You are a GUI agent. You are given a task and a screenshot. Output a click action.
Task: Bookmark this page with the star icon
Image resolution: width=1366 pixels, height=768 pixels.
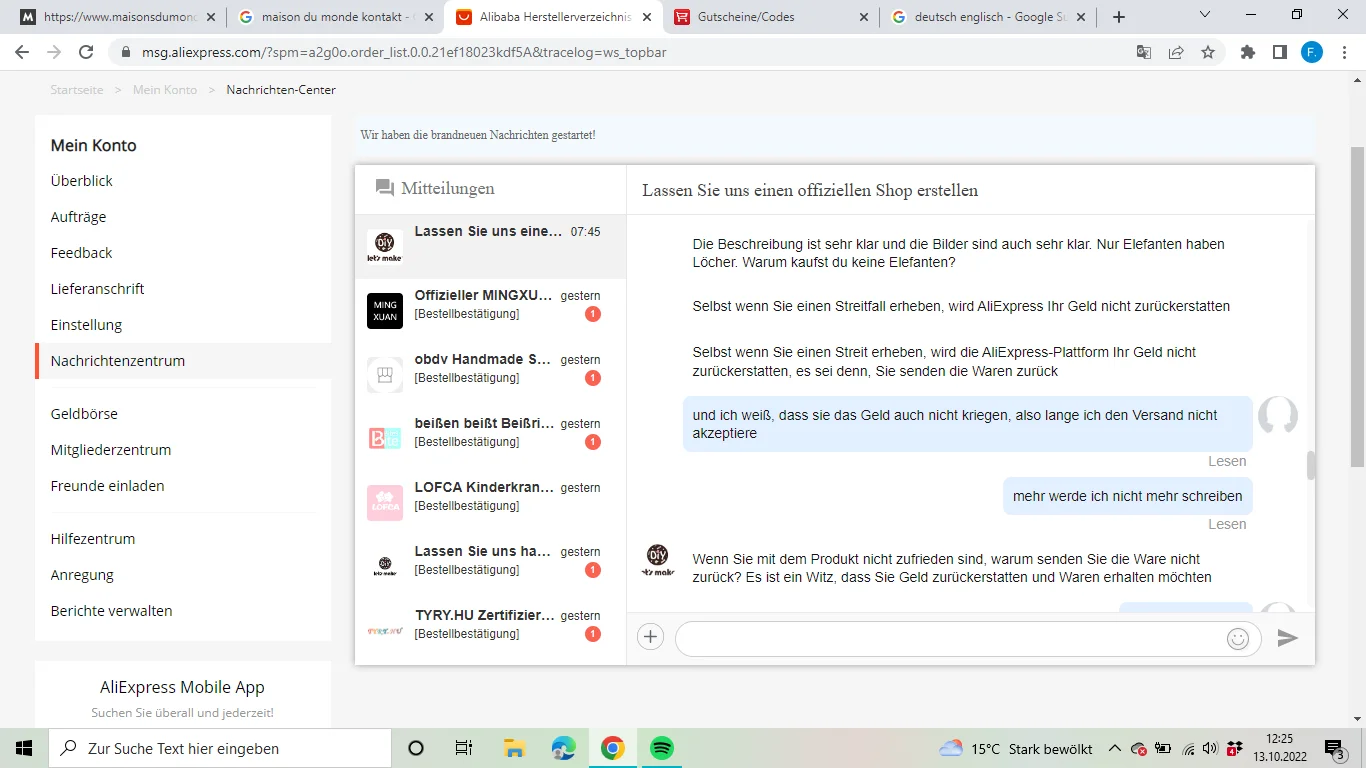(x=1208, y=52)
